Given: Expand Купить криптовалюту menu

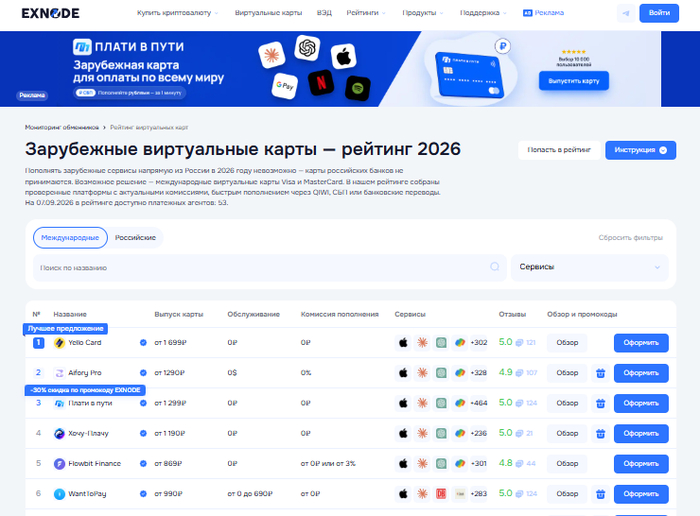Looking at the screenshot, I should tap(178, 13).
